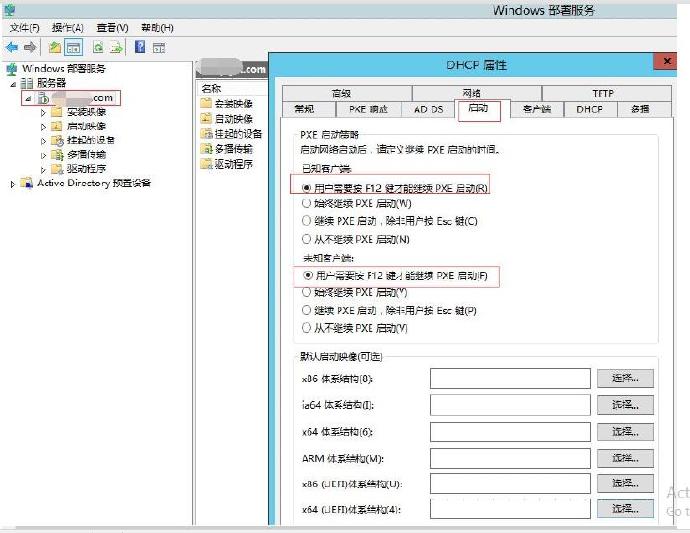
Task: Collapse the .com server tree node
Action: [x=28, y=99]
